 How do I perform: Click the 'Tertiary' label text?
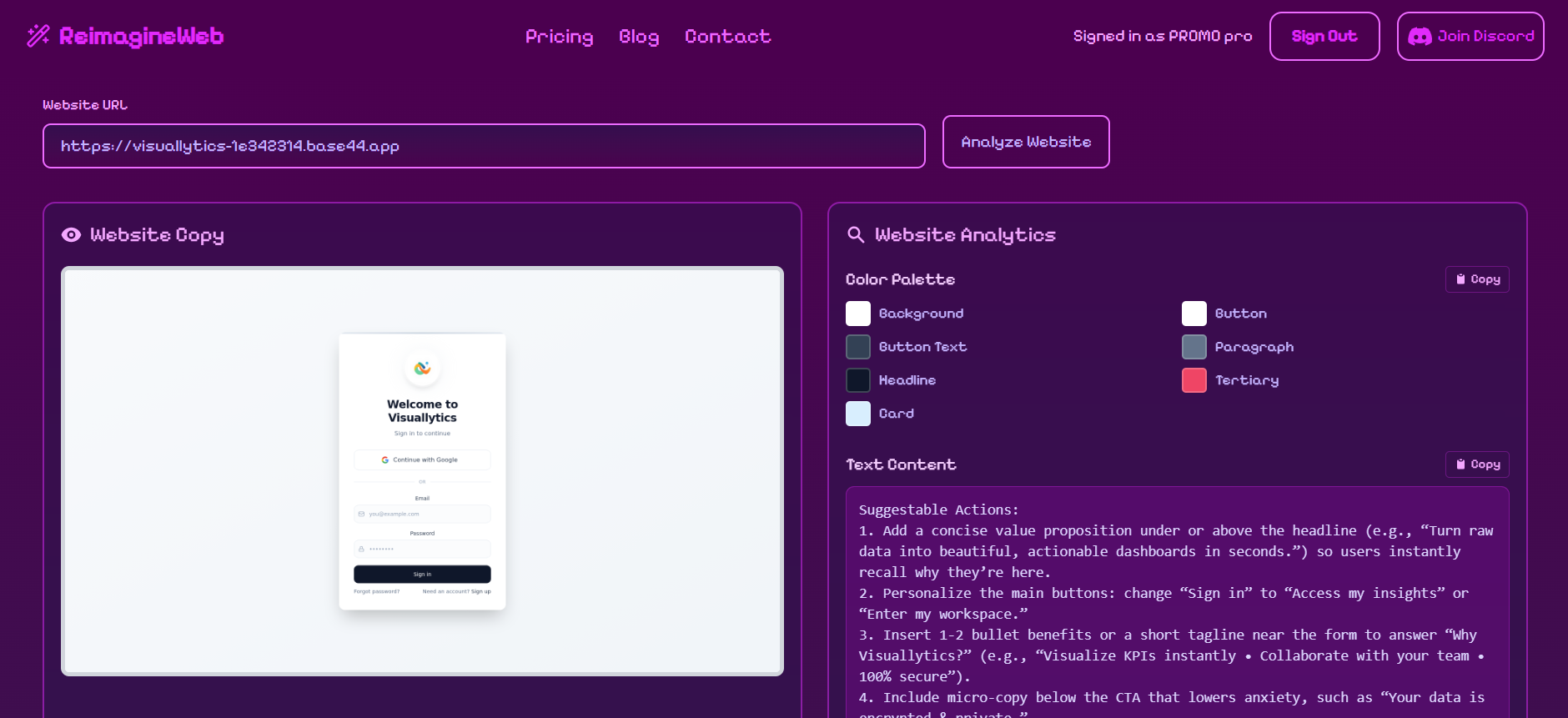tap(1247, 380)
